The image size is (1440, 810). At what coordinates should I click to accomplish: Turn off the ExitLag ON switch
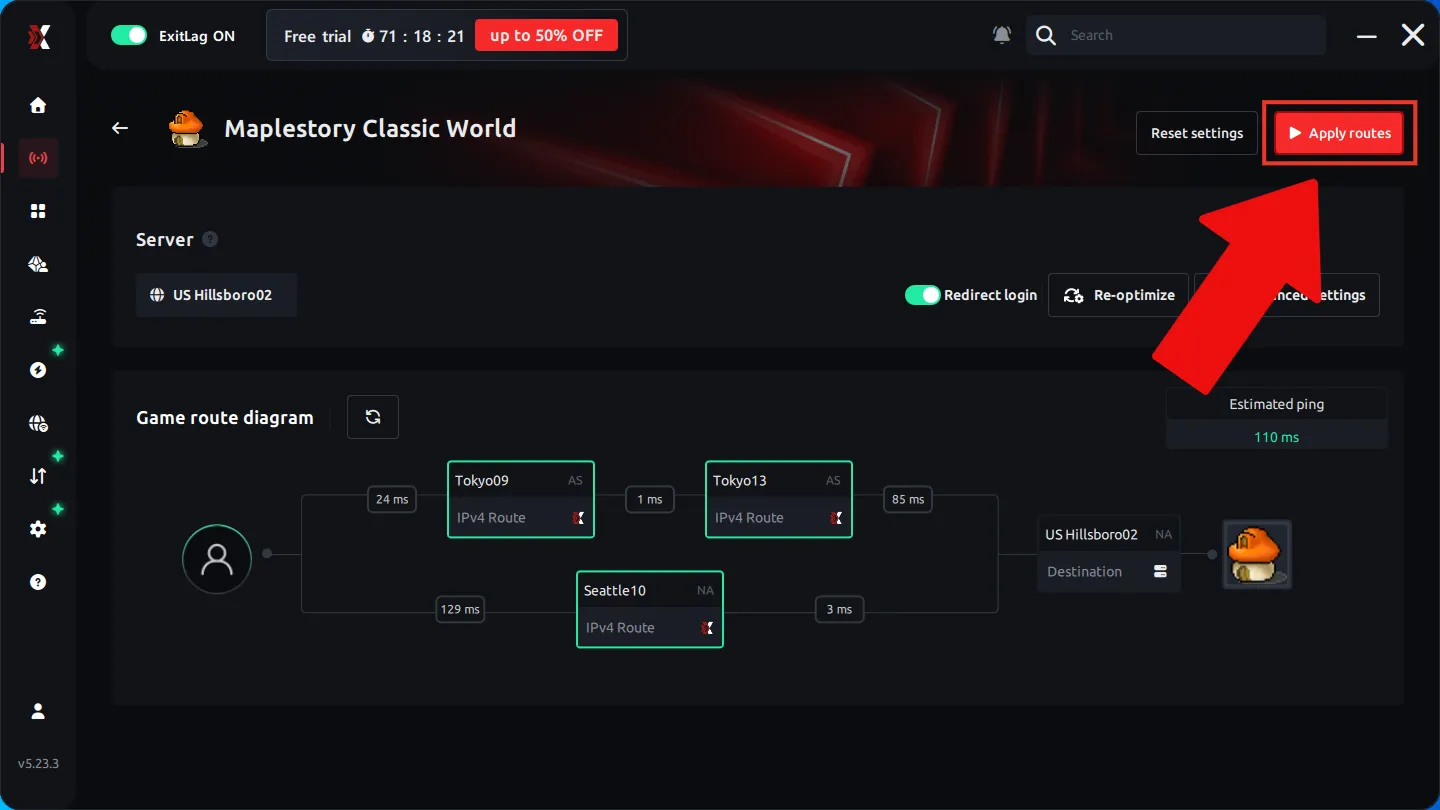coord(129,36)
